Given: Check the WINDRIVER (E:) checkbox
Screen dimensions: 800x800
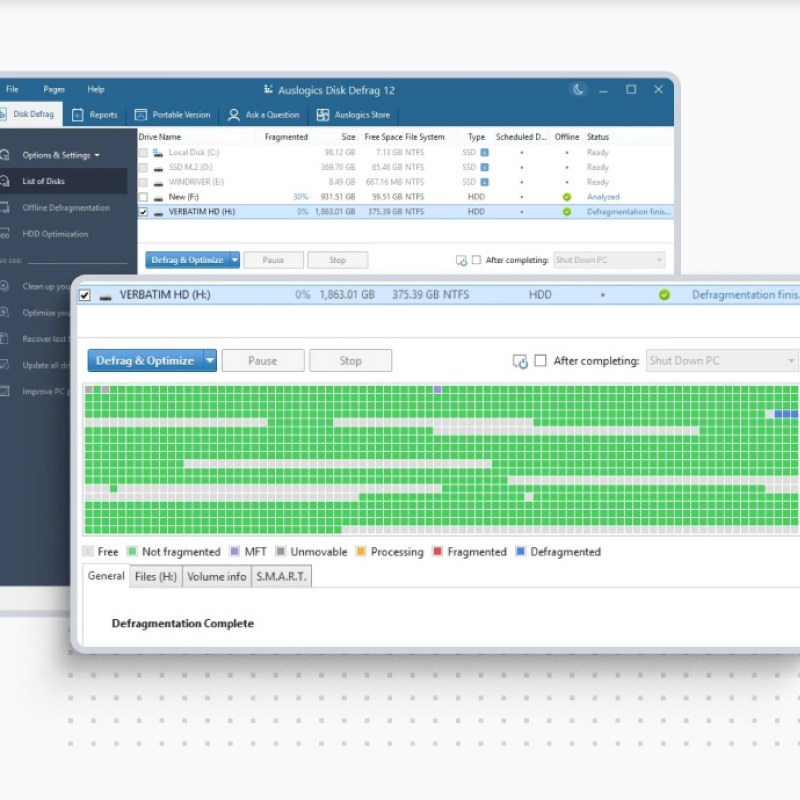Looking at the screenshot, I should (143, 182).
